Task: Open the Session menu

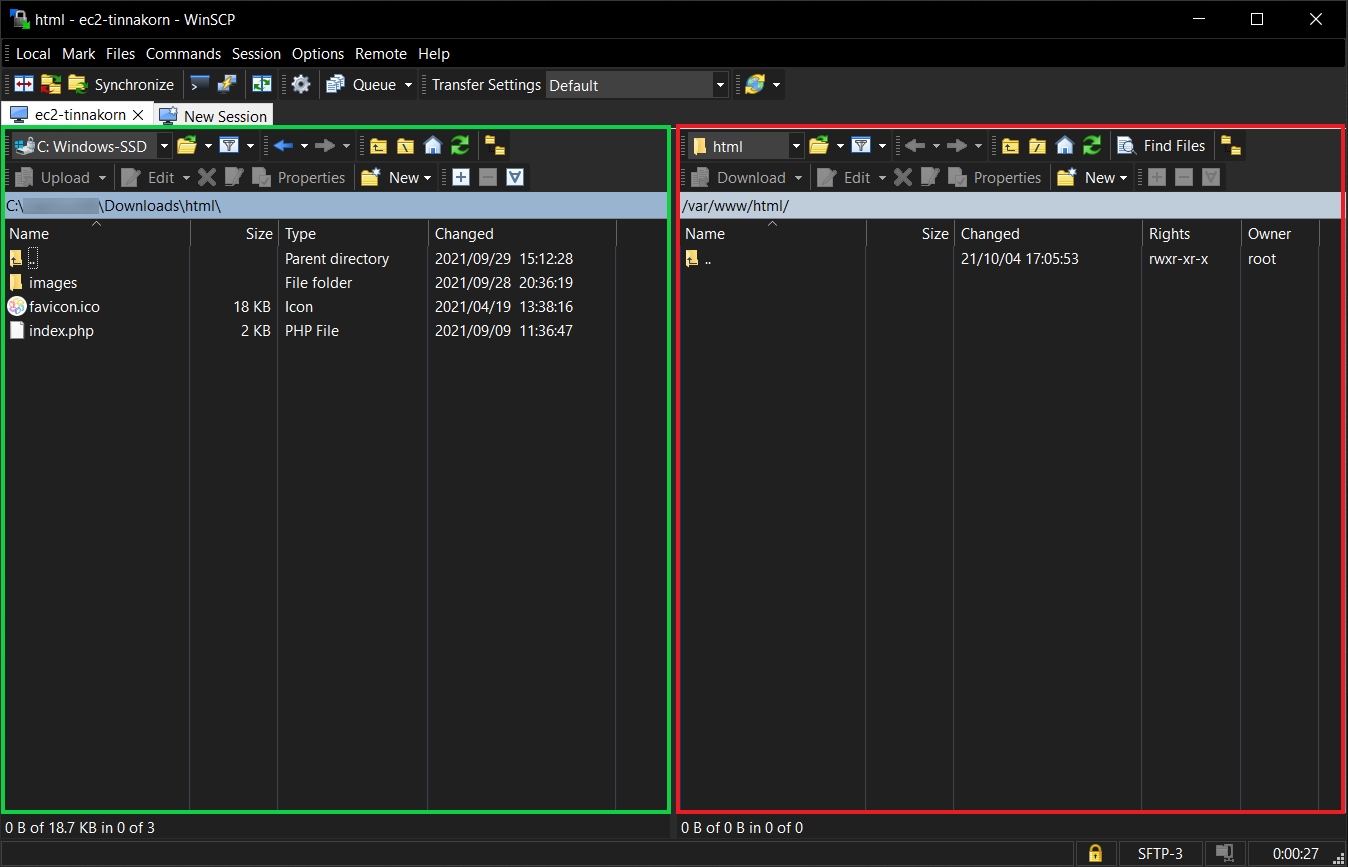Action: point(257,54)
